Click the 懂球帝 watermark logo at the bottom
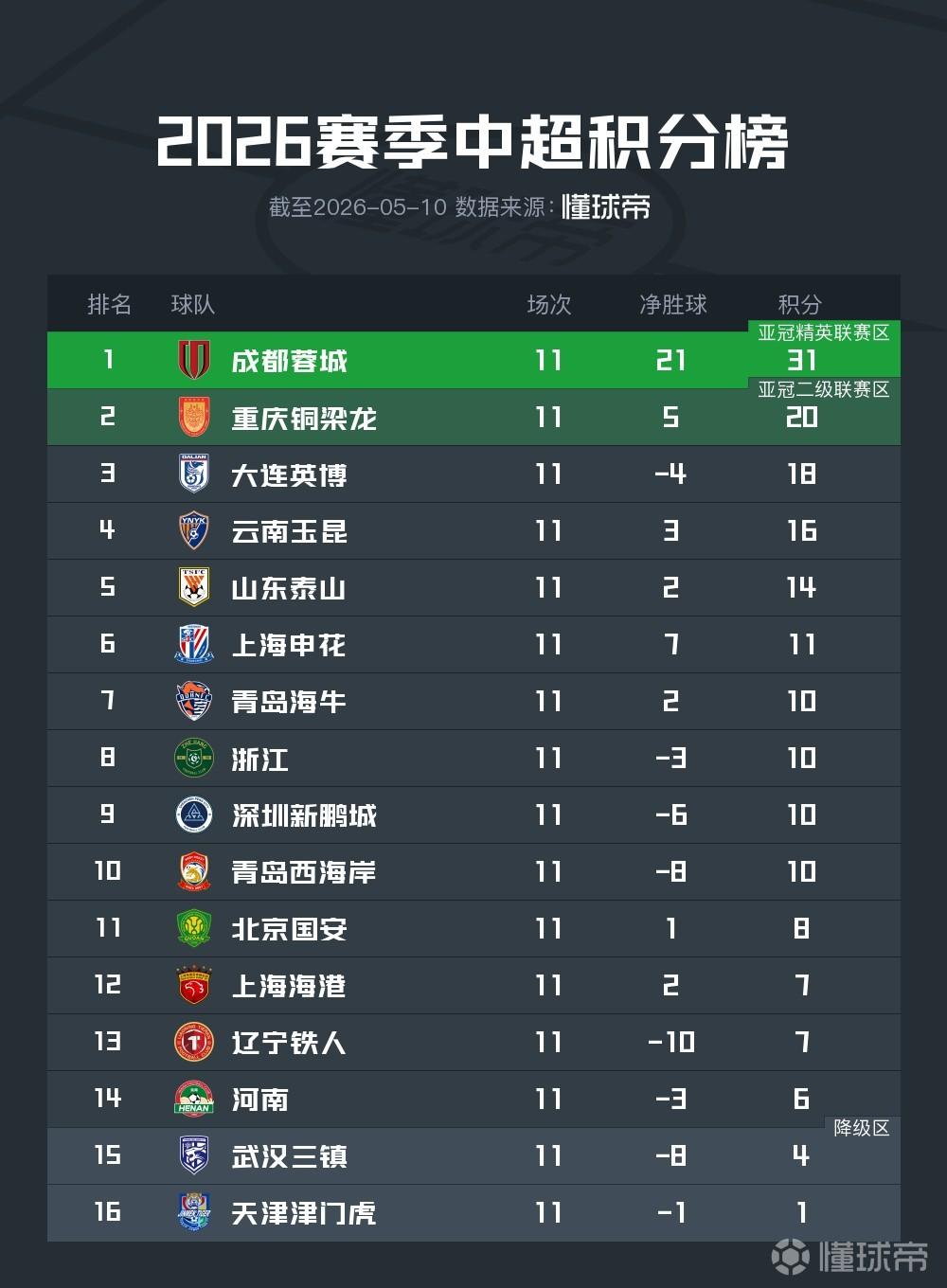 pyautogui.click(x=849, y=1257)
